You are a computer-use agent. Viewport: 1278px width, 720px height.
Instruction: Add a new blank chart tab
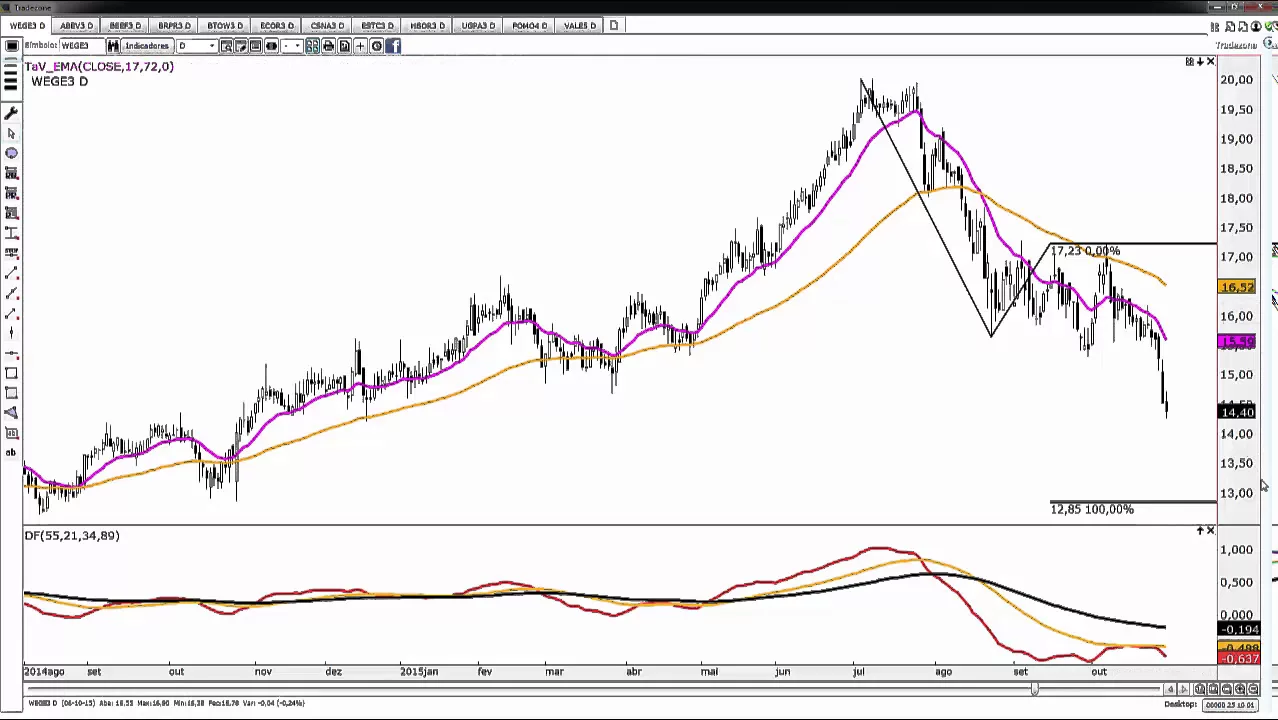[x=613, y=25]
